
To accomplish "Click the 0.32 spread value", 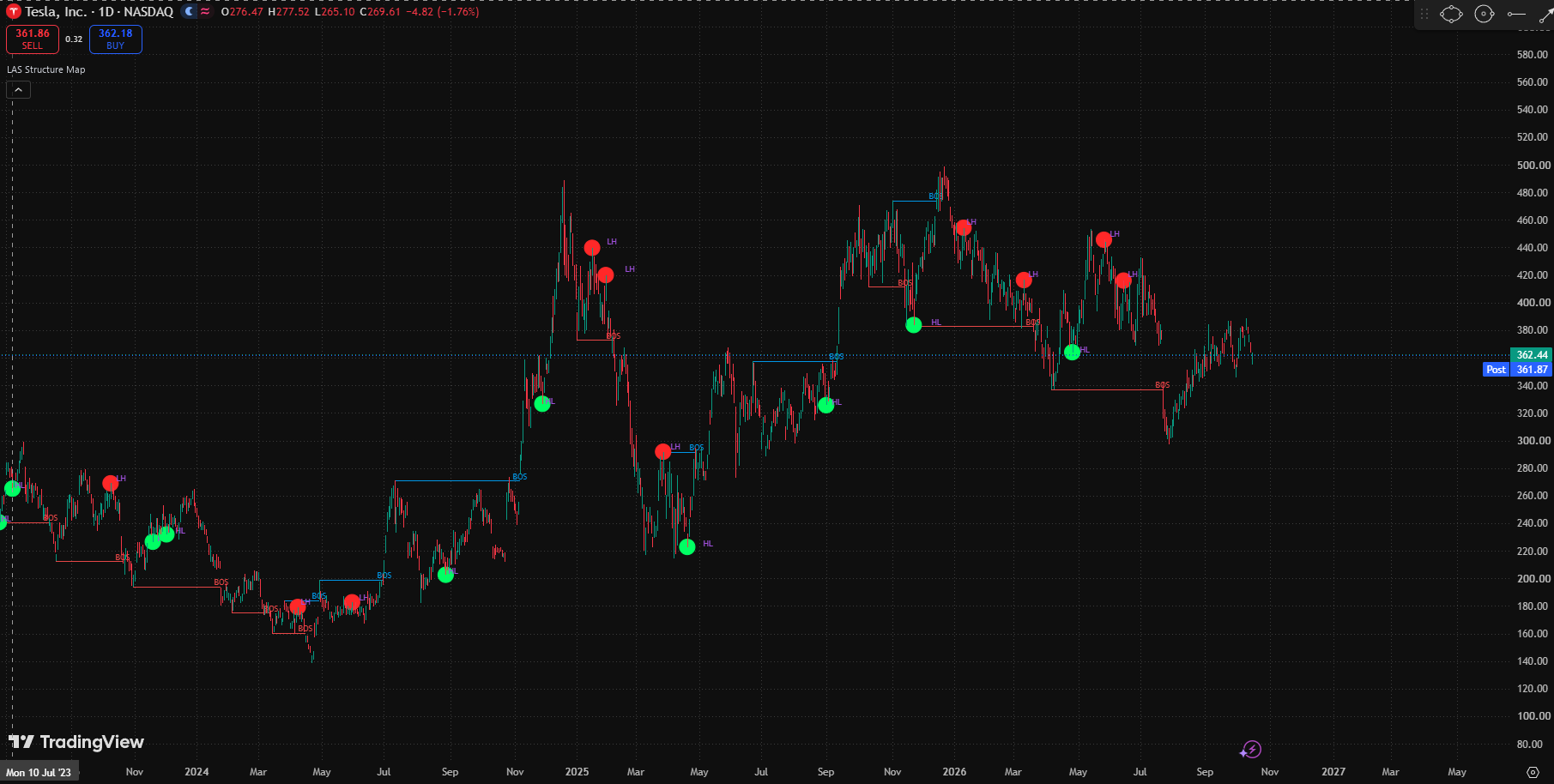I will click(x=74, y=39).
